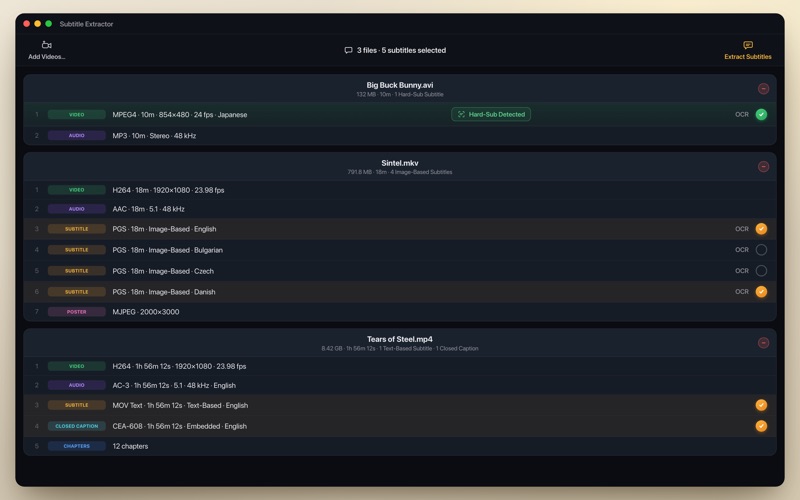Viewport: 800px width, 500px height.
Task: Uncheck the Danish PGS subtitle checkbox
Action: tap(761, 291)
